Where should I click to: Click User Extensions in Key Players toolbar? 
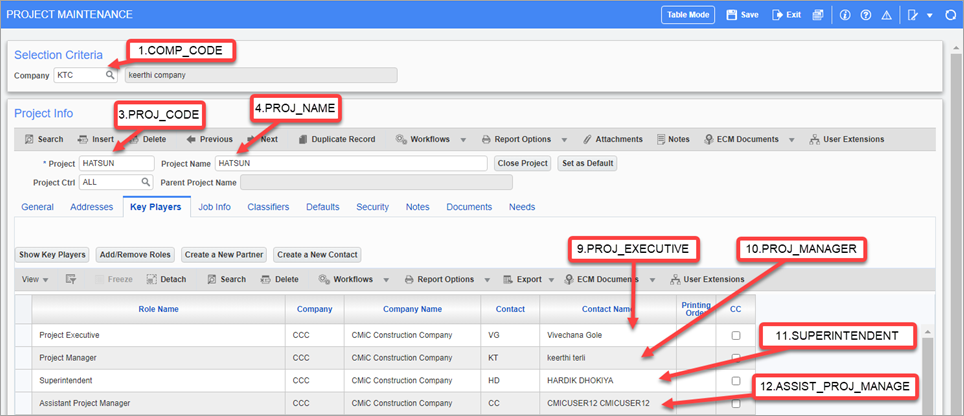click(708, 279)
